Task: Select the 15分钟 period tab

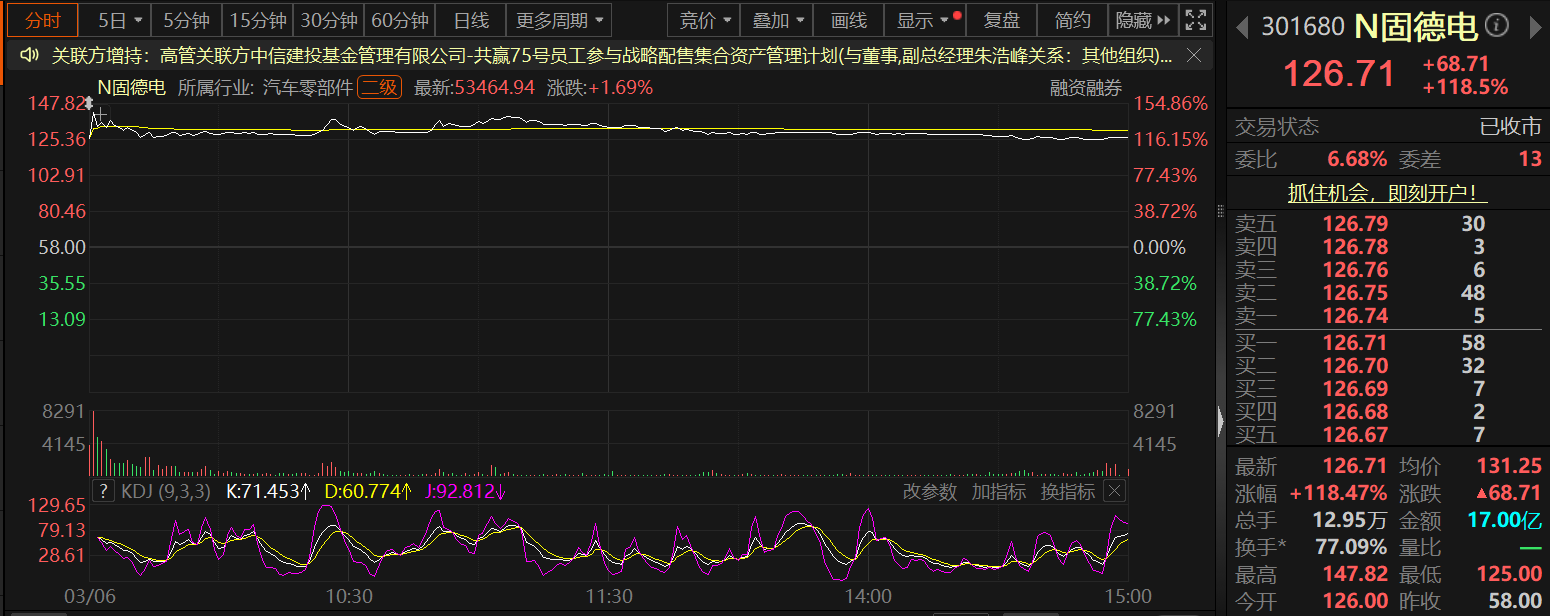Action: click(x=258, y=20)
